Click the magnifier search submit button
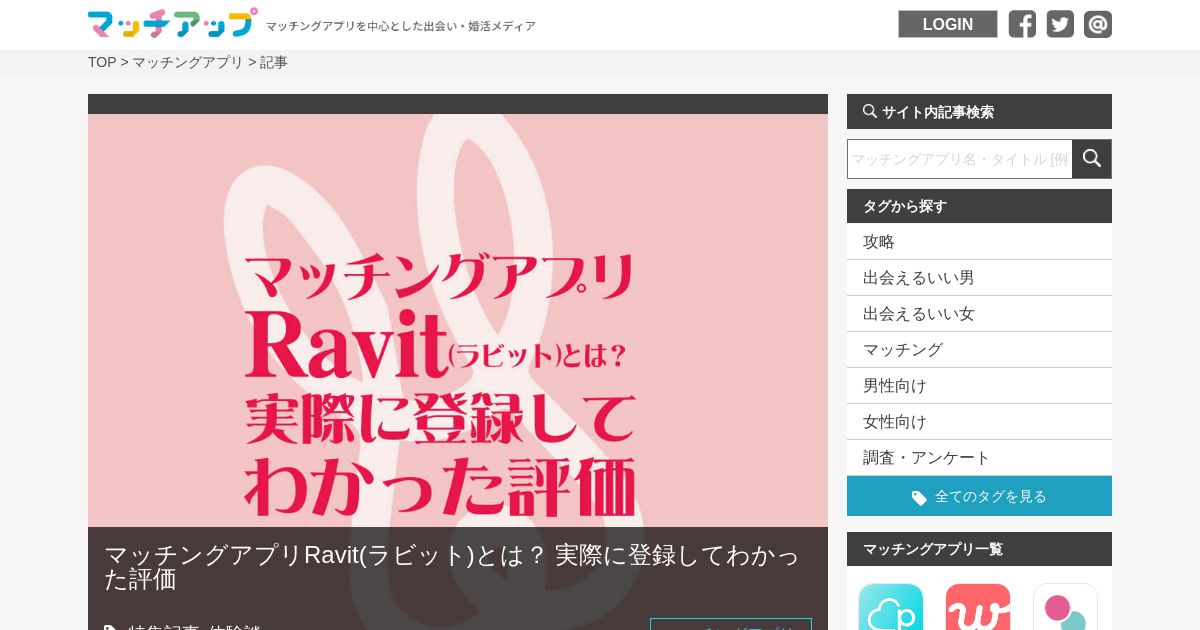Viewport: 1200px width, 630px height. [x=1092, y=159]
